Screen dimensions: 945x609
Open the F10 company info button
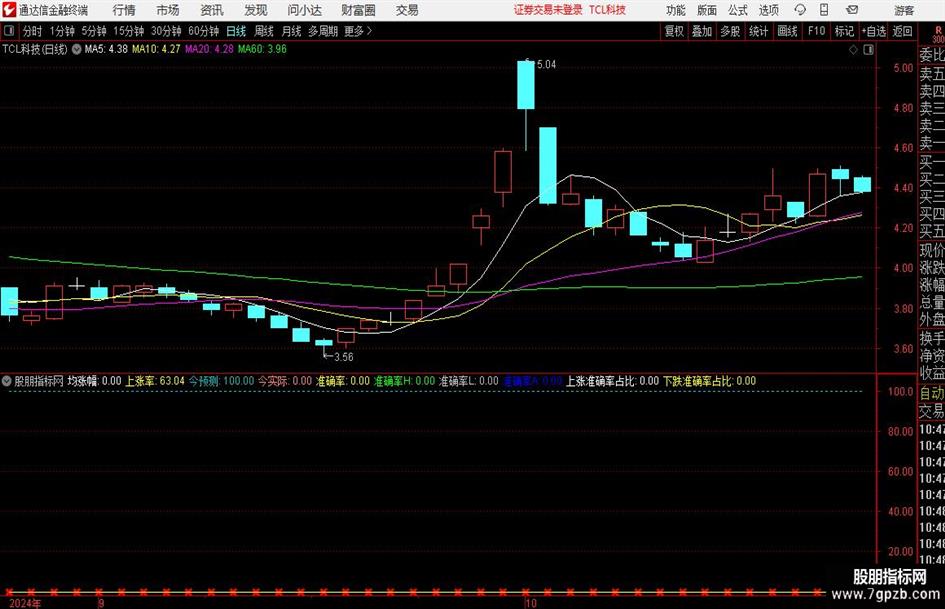(x=816, y=31)
